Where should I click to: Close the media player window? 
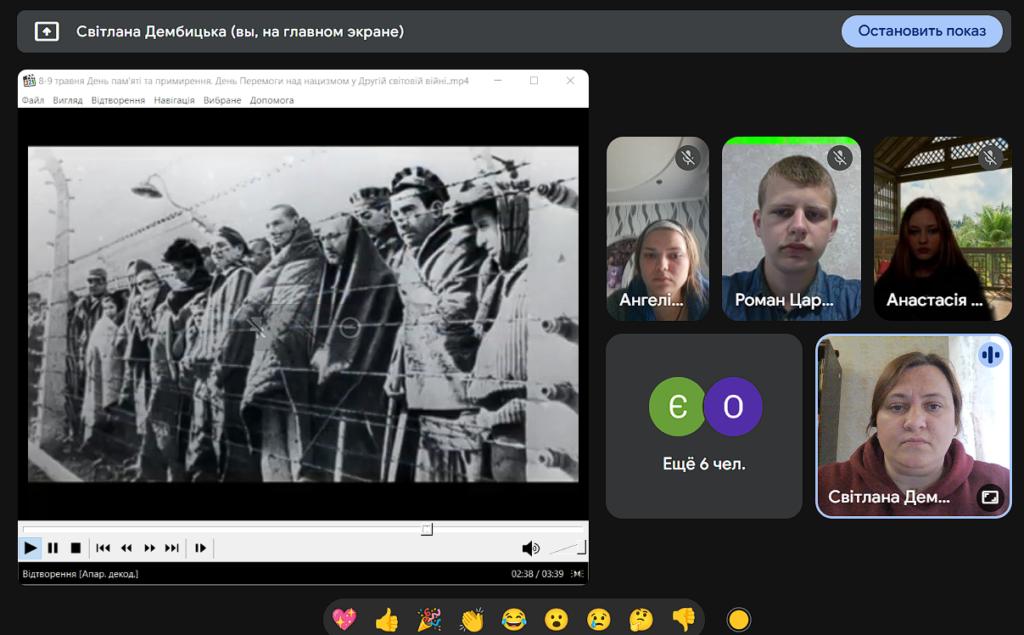point(570,80)
